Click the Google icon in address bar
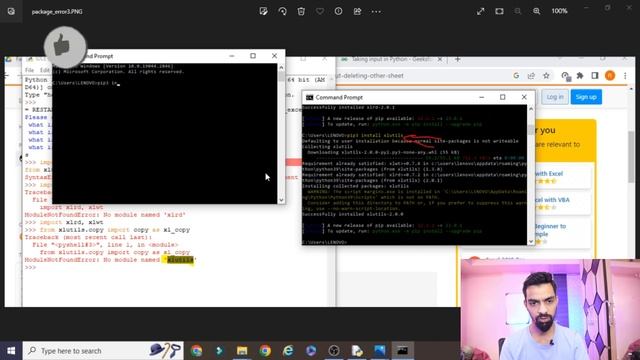 tap(516, 76)
